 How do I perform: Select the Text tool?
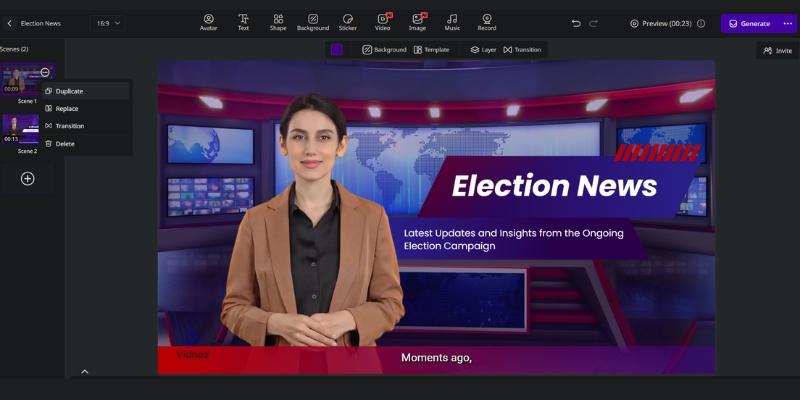pos(243,23)
